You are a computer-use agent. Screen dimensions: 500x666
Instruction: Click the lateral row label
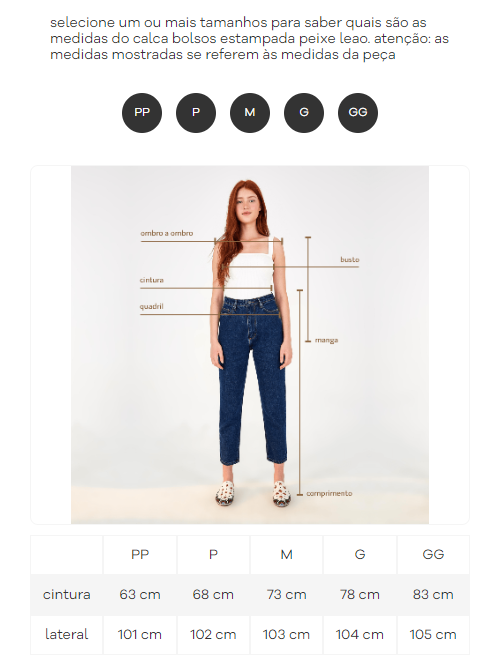[66, 635]
